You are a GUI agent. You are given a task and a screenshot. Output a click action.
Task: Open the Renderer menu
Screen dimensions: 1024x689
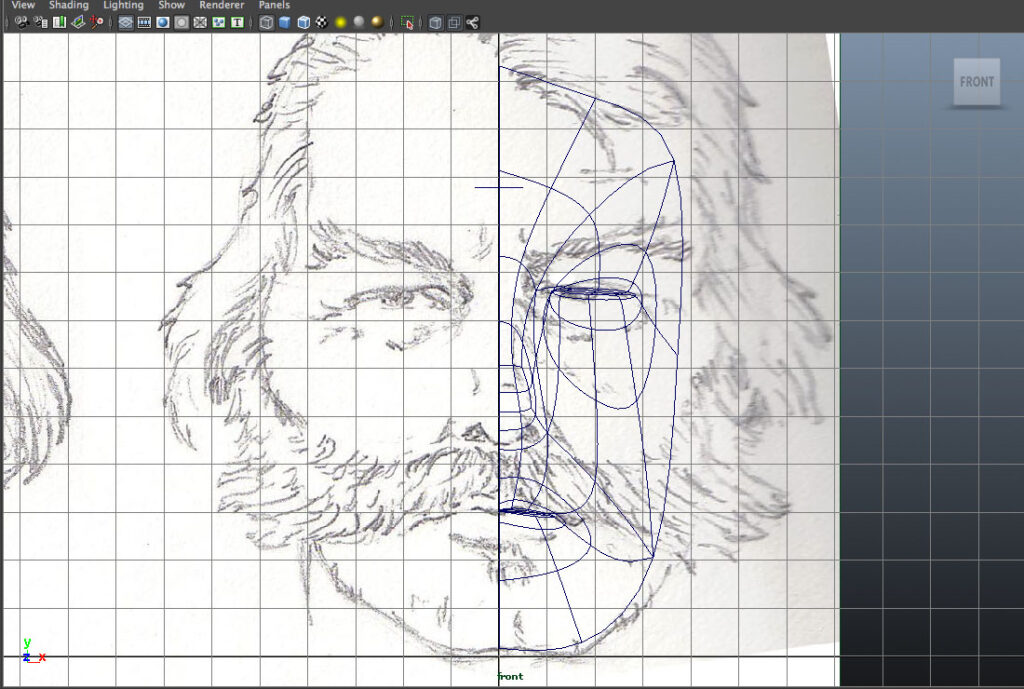[x=221, y=5]
